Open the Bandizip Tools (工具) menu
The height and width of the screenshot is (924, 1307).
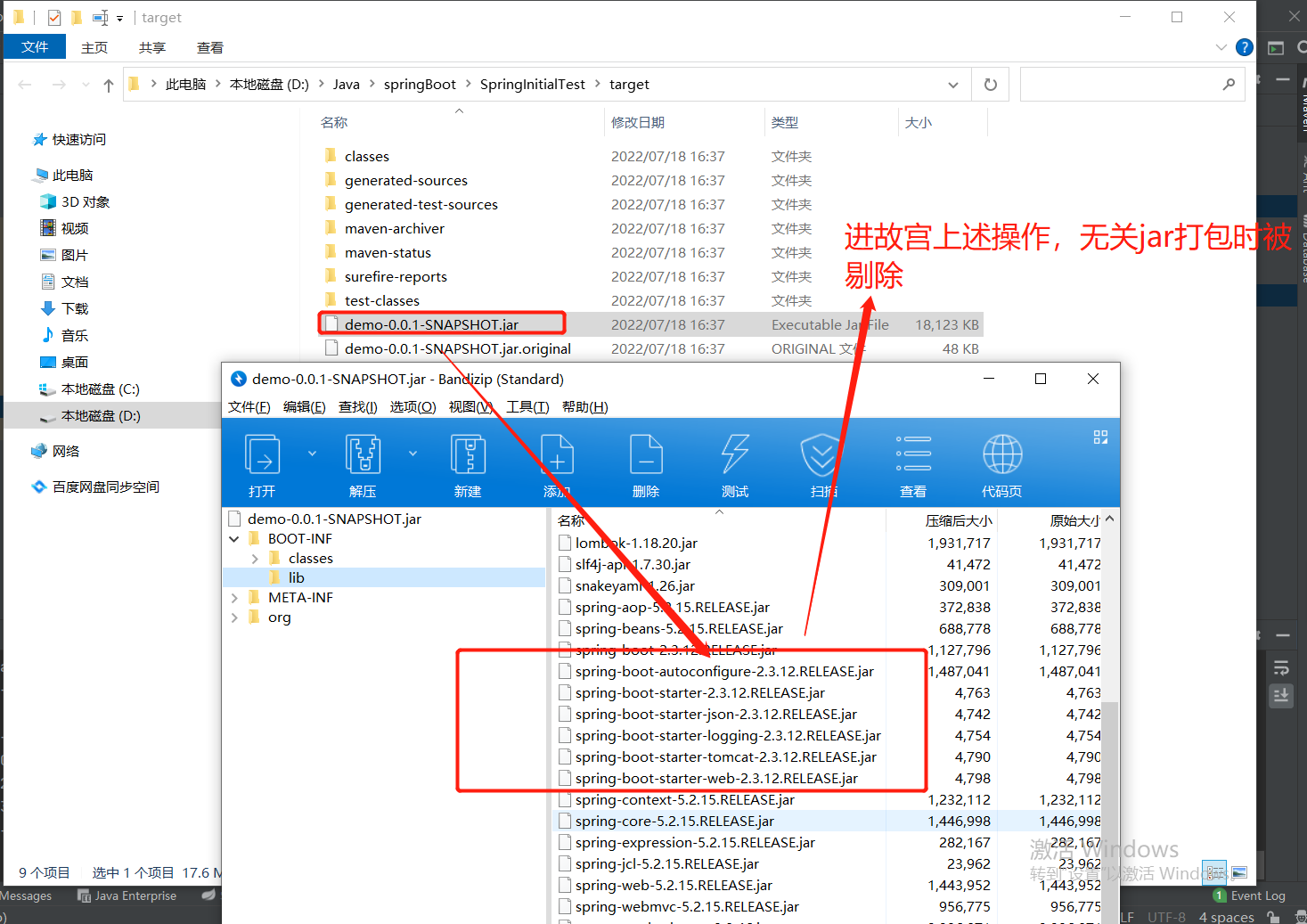pyautogui.click(x=527, y=407)
